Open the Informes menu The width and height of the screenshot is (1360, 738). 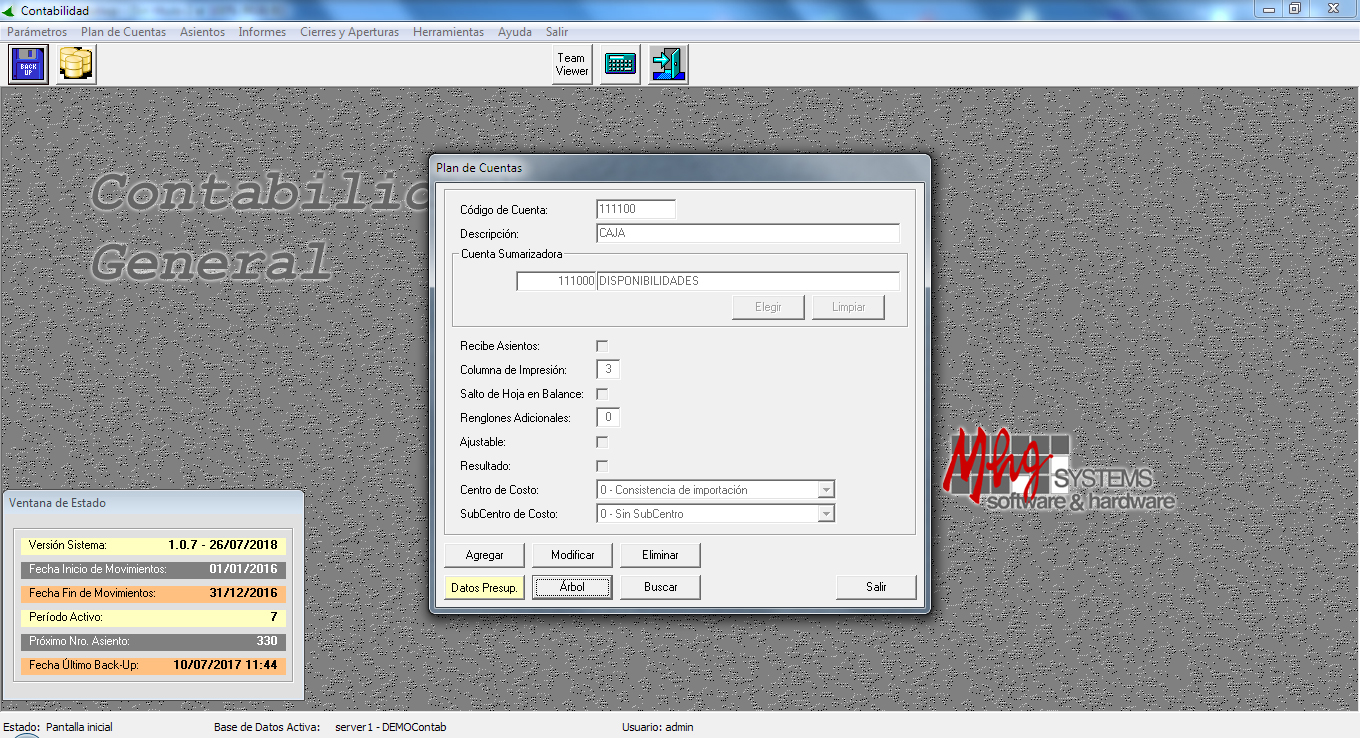262,32
